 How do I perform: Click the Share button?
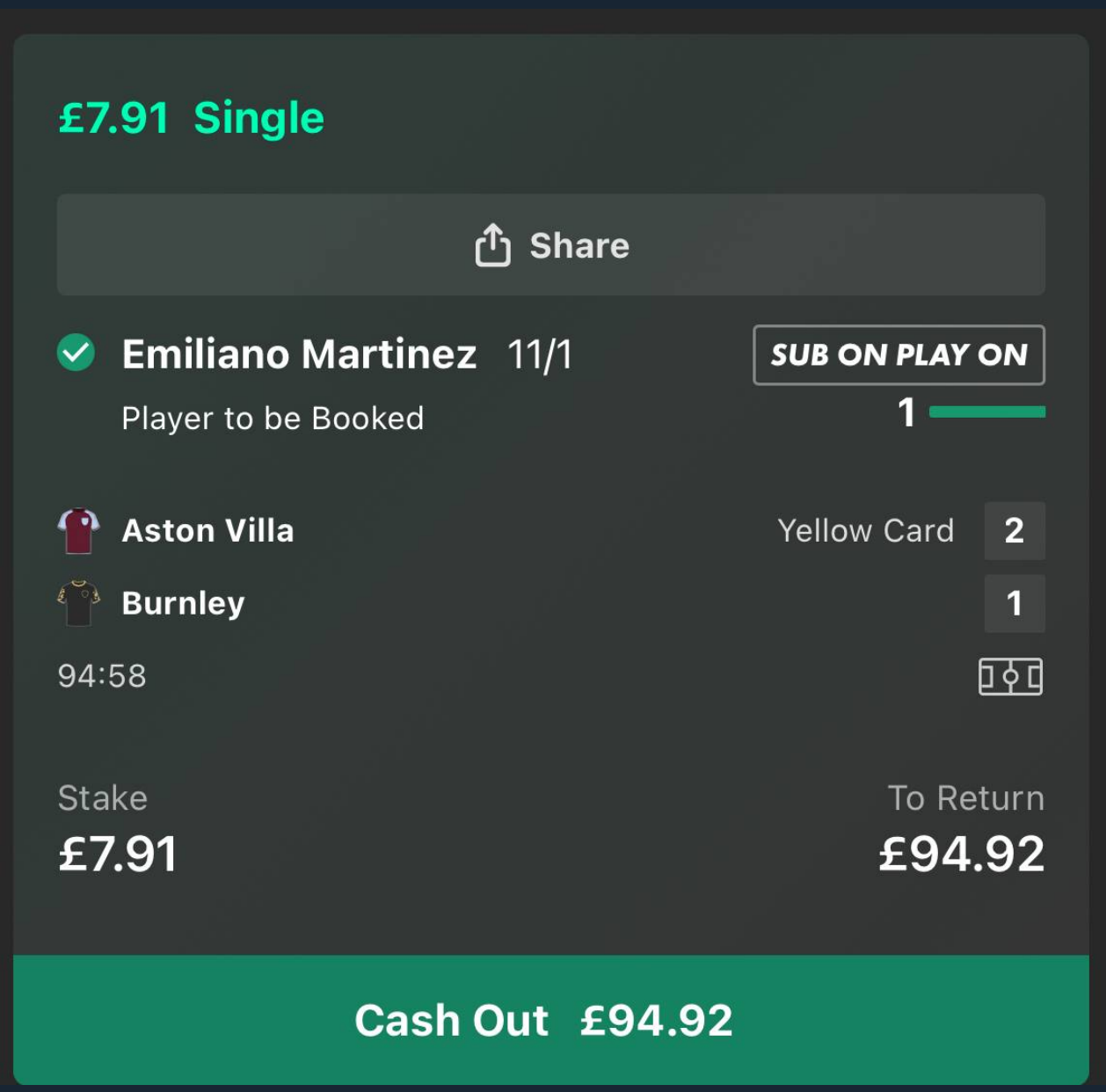(x=552, y=244)
